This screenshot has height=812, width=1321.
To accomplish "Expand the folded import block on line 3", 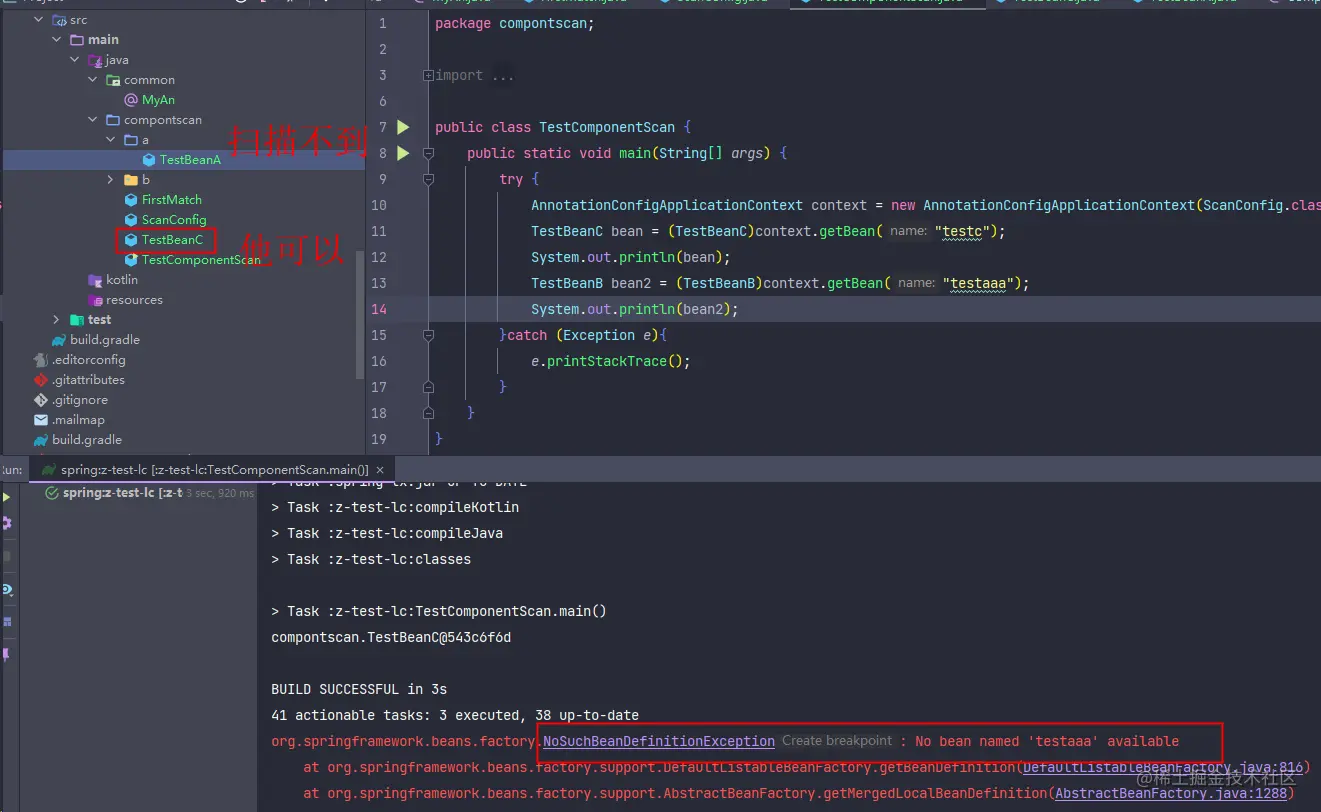I will point(428,75).
